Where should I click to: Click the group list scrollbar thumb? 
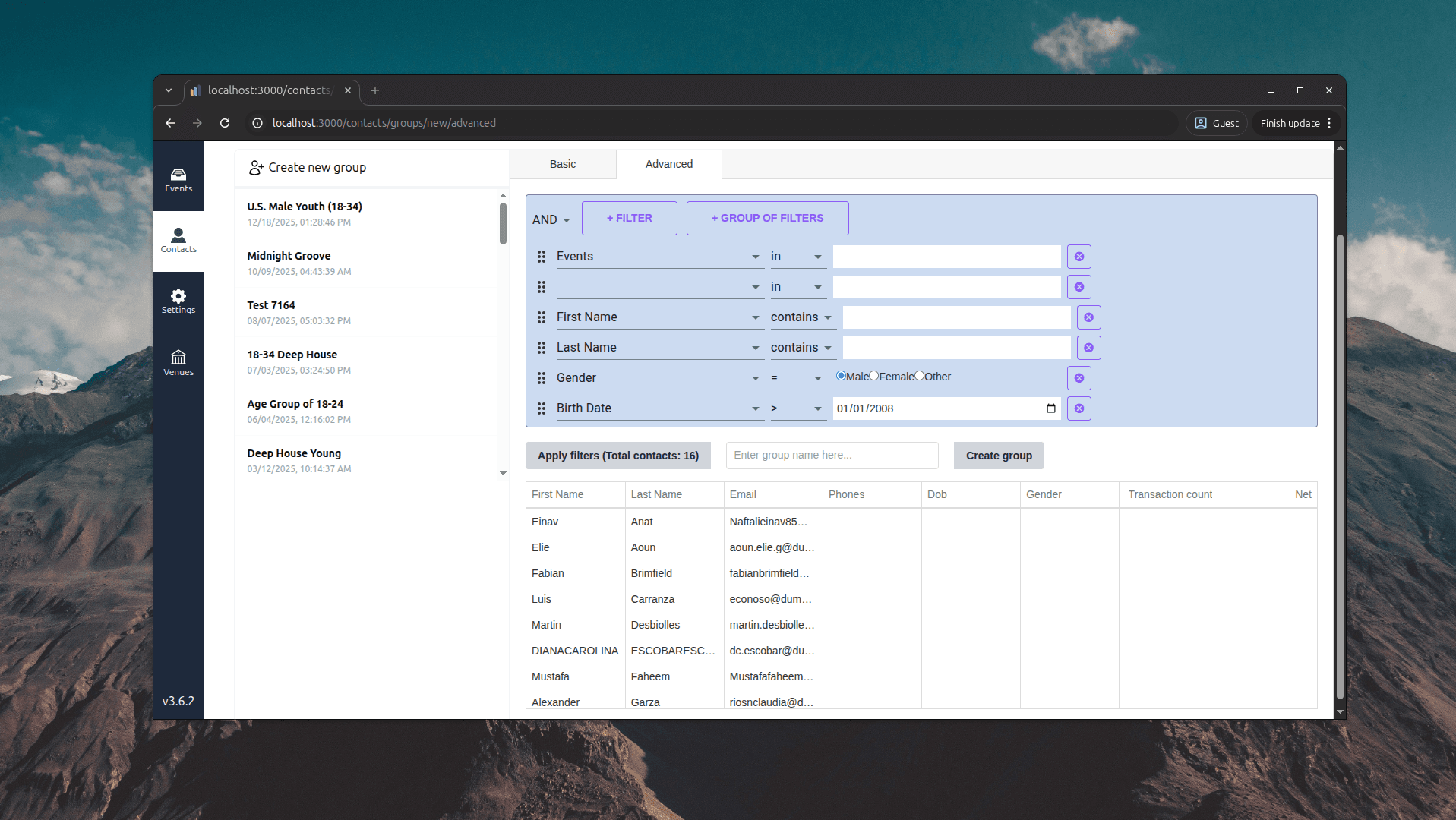point(503,223)
